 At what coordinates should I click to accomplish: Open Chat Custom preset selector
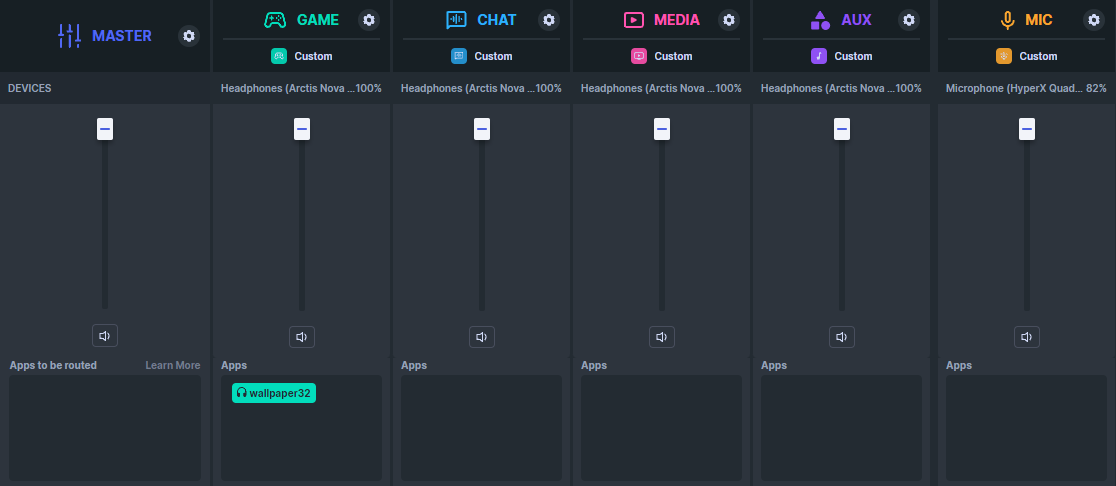[482, 56]
